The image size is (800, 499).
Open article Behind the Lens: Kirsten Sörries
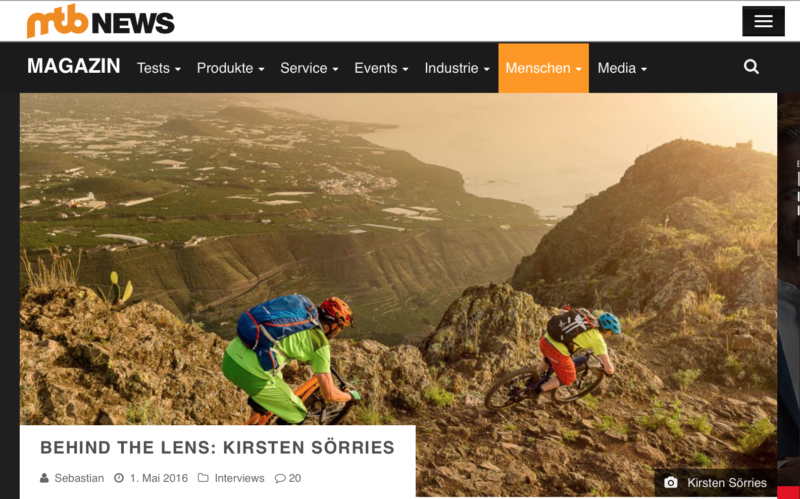point(217,447)
